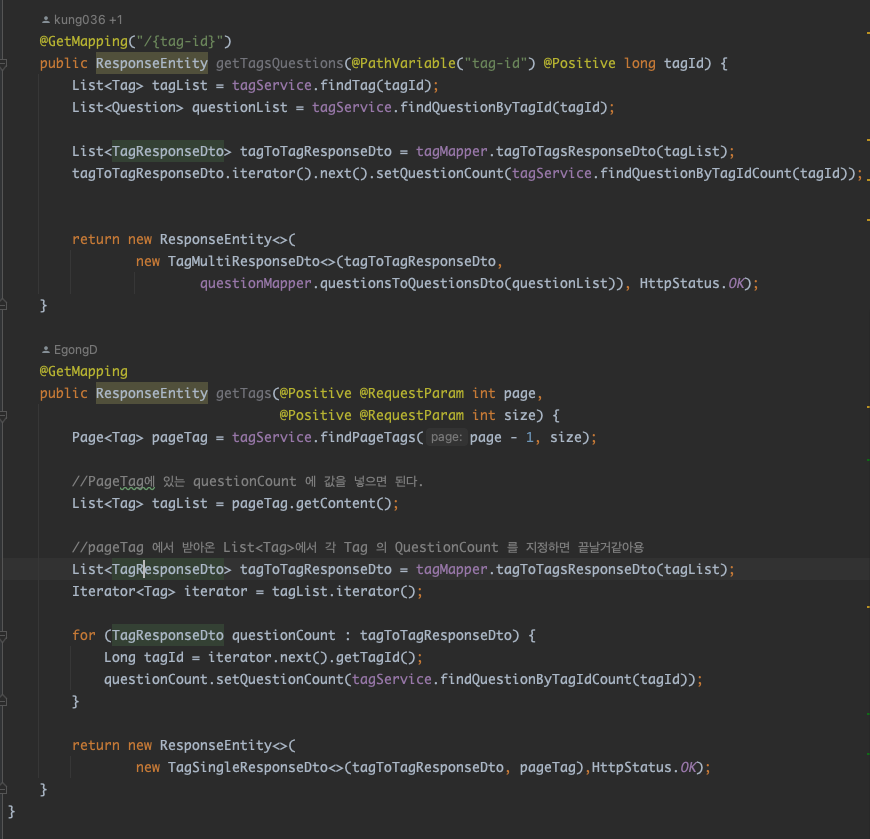Click the @PathVariable annotation
This screenshot has width=870, height=839.
pos(403,64)
